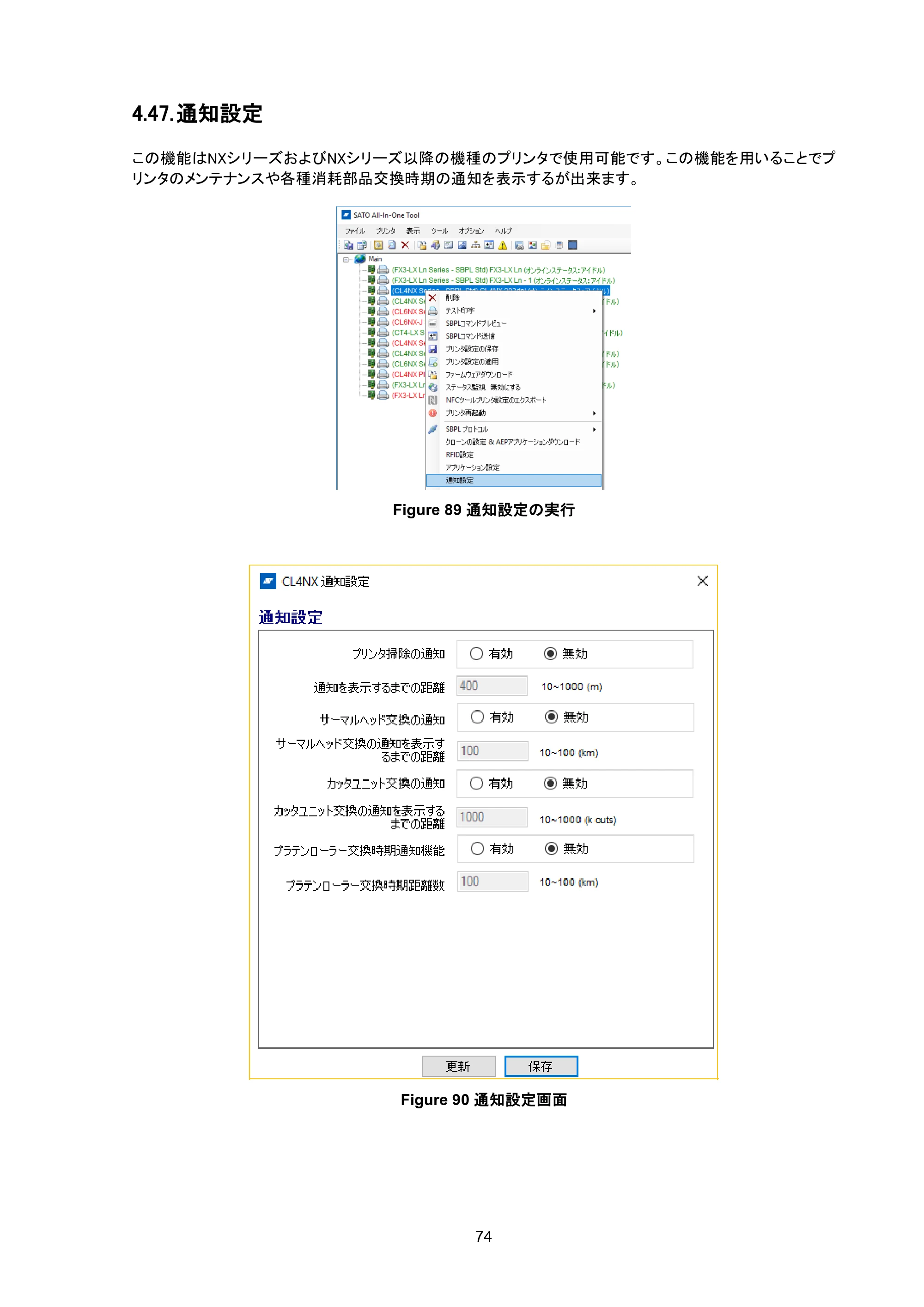Choose NFCツールプリンタ設定のエクスポート entry
The width and height of the screenshot is (924, 1307).
tap(514, 400)
